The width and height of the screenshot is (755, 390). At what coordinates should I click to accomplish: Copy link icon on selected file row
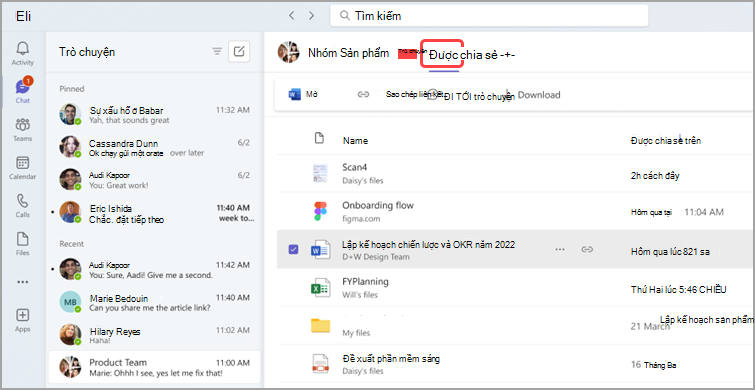(x=586, y=249)
